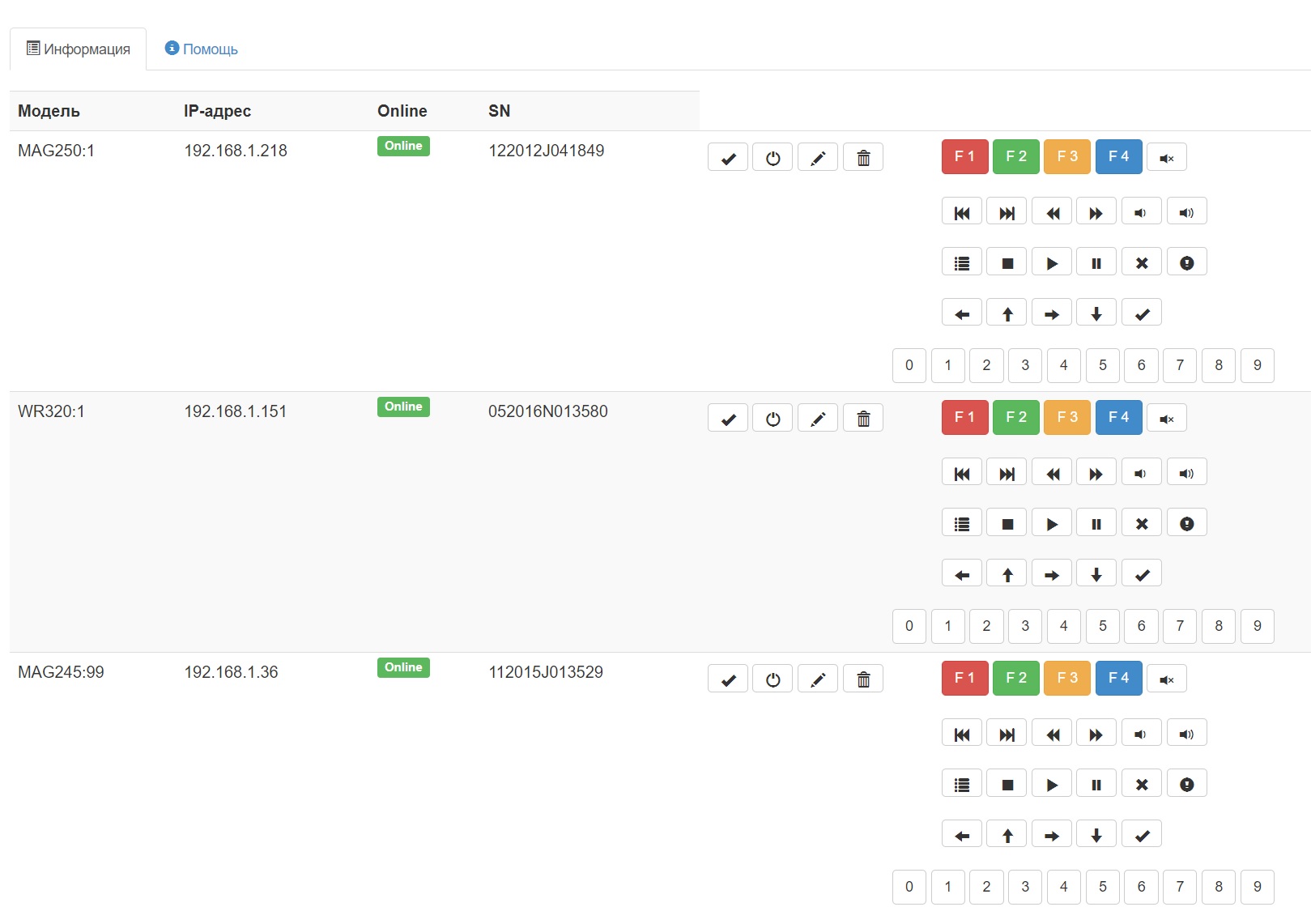The width and height of the screenshot is (1311, 924).
Task: Toggle mute for MAG245:99
Action: point(1167,679)
